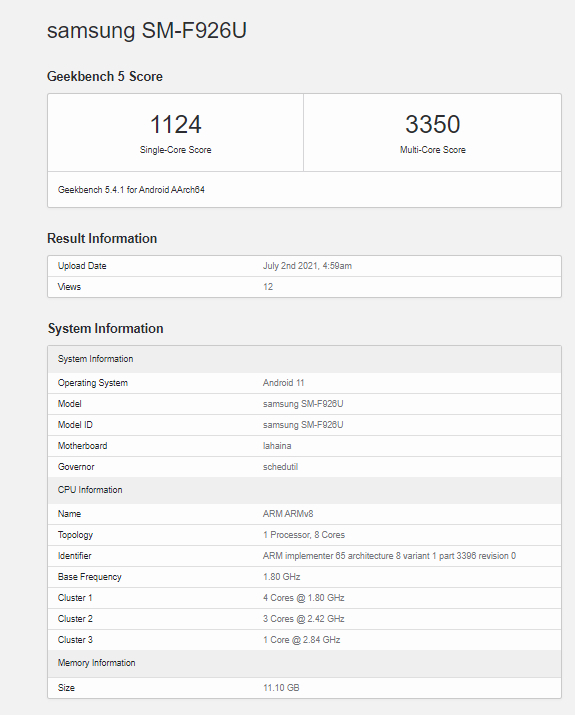
Task: Select the Motherboard value lahaina
Action: [277, 446]
